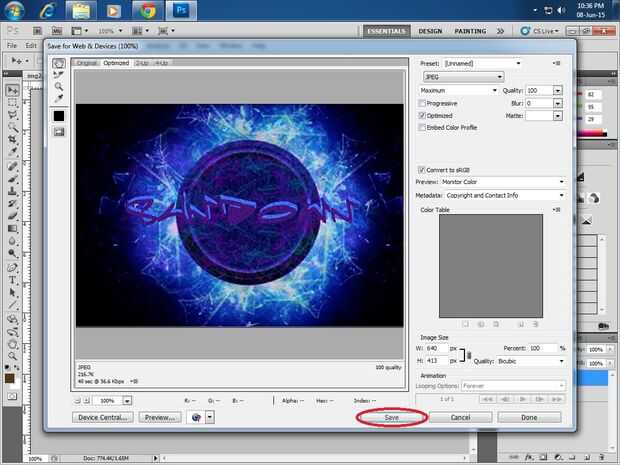Viewport: 620px width, 465px height.
Task: Click the black eyedropper color swatch
Action: (59, 116)
